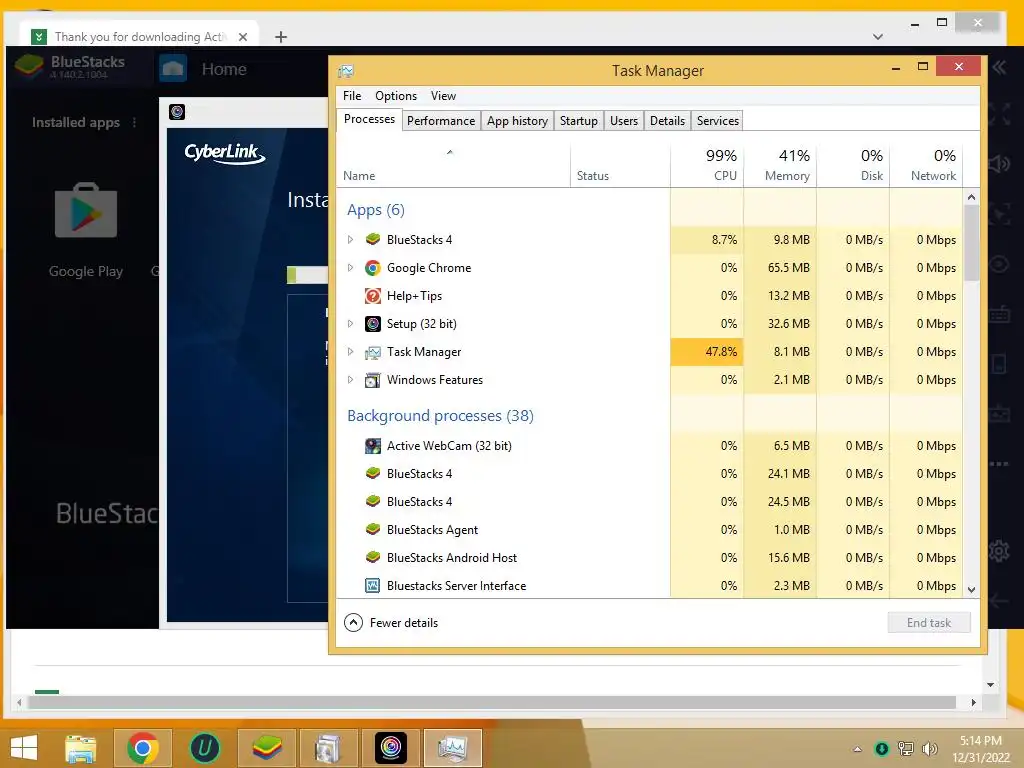Open the green U app on taskbar

pyautogui.click(x=204, y=748)
